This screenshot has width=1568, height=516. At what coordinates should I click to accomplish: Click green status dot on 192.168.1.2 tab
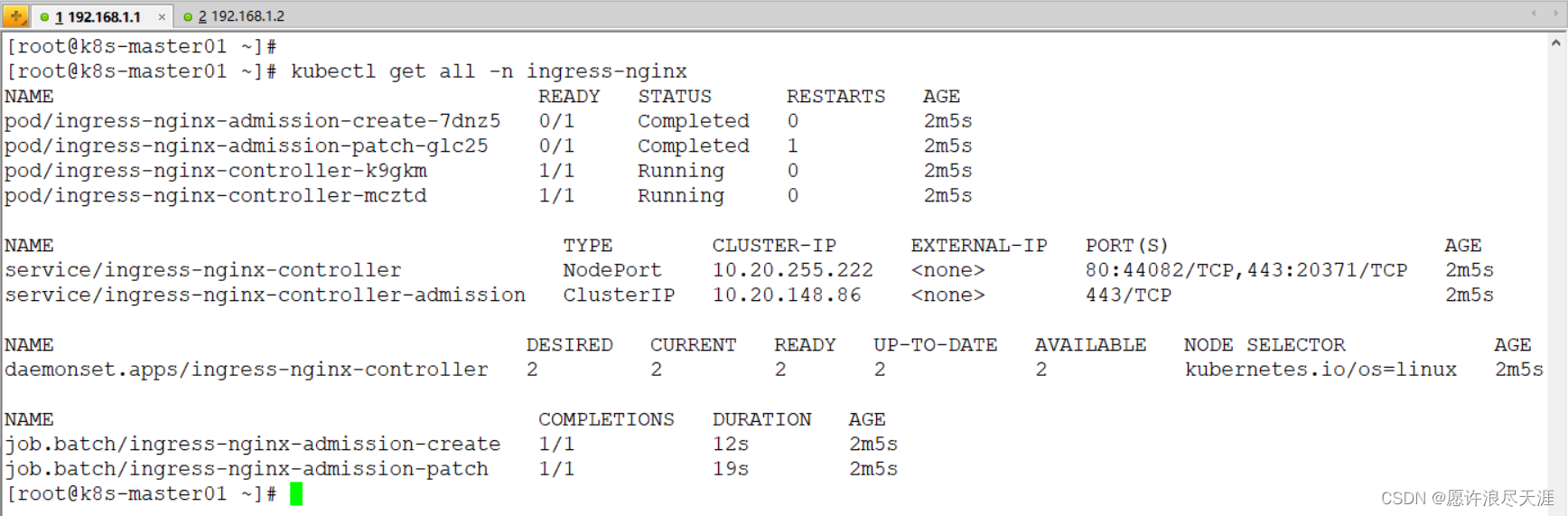(x=188, y=17)
